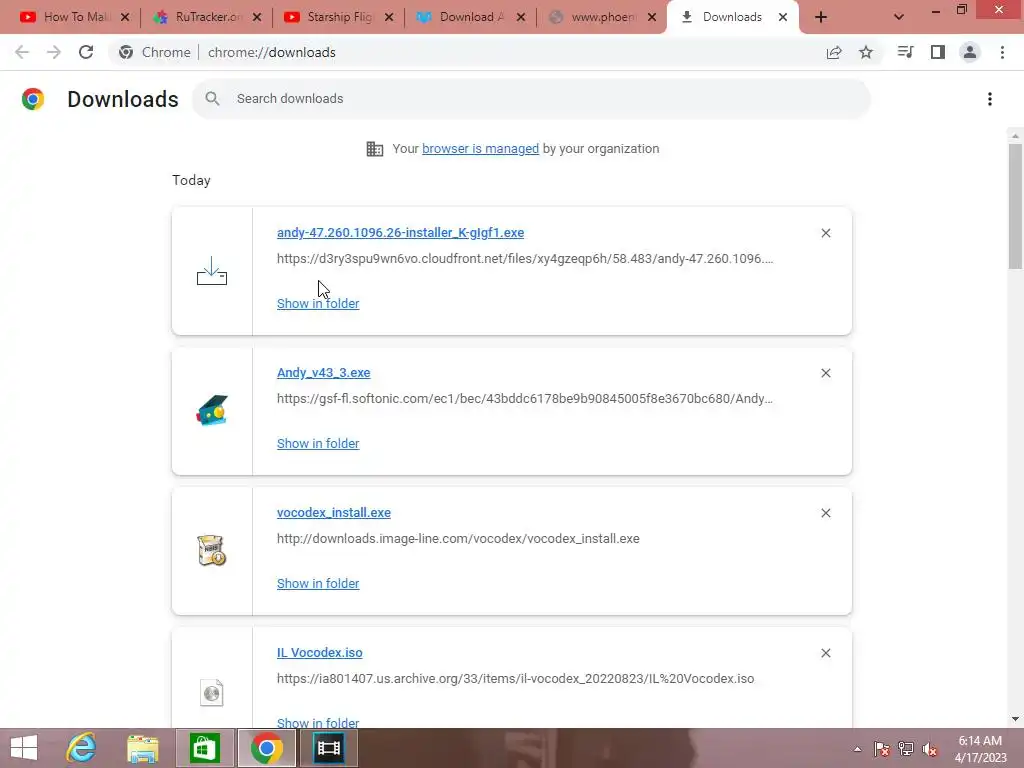Viewport: 1024px width, 768px height.
Task: Click the andy-47.260 installer file icon
Action: point(212,271)
